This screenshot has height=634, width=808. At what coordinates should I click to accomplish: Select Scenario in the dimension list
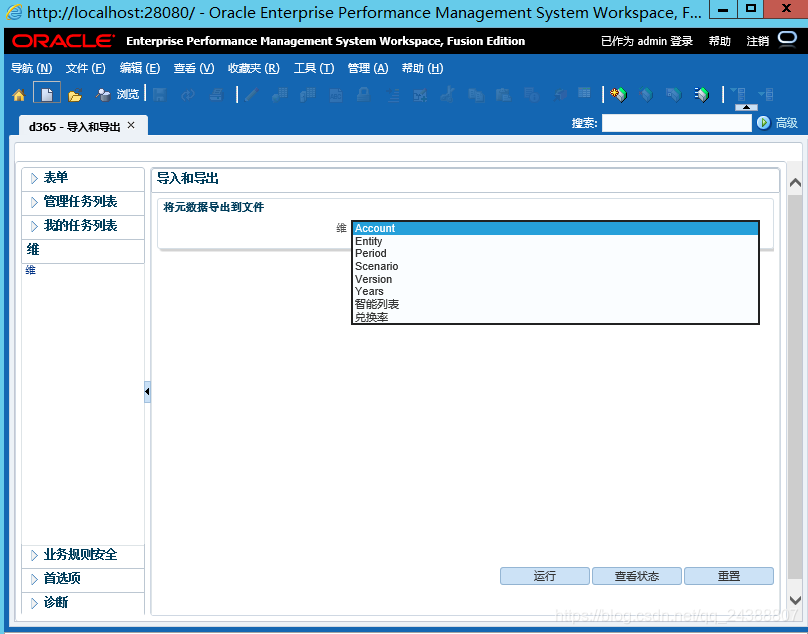556,266
